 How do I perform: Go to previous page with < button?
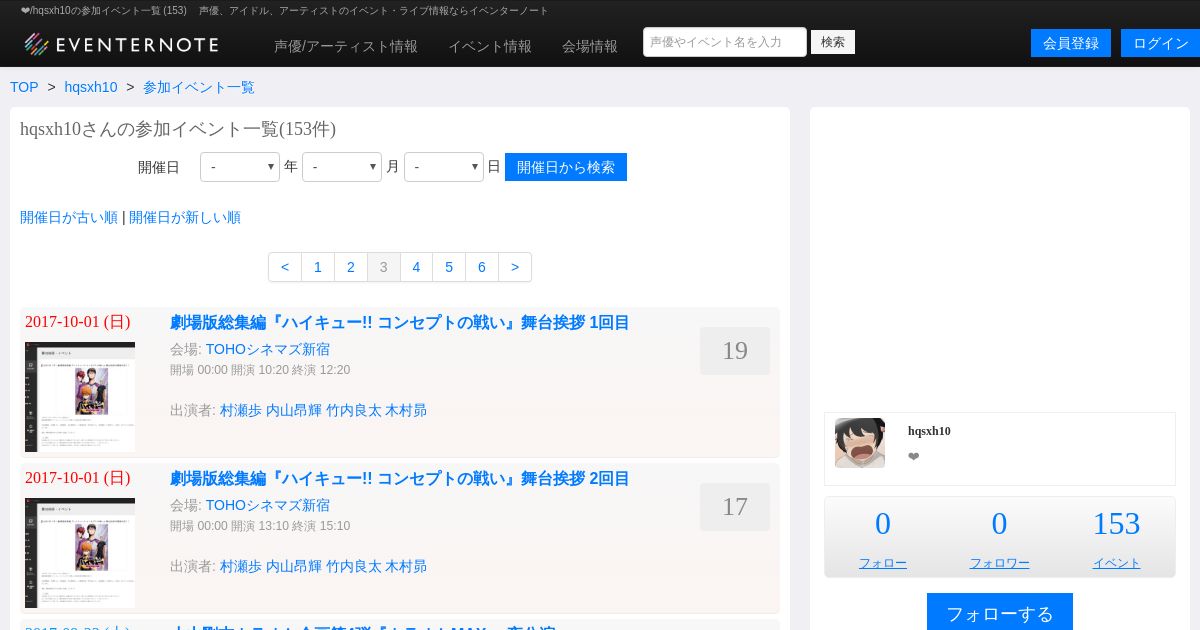[285, 267]
